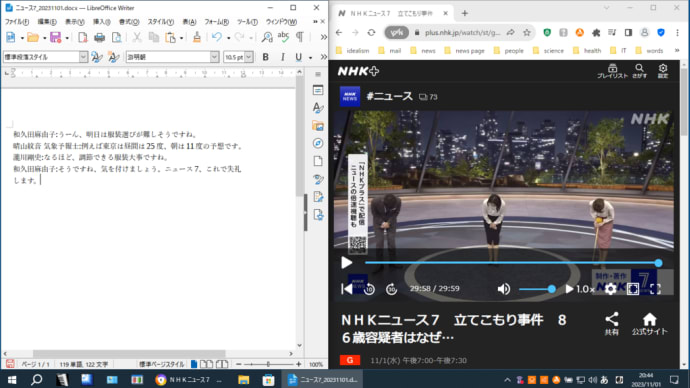This screenshot has width=690, height=388.
Task: Toggle underline formatting
Action: (x=299, y=57)
